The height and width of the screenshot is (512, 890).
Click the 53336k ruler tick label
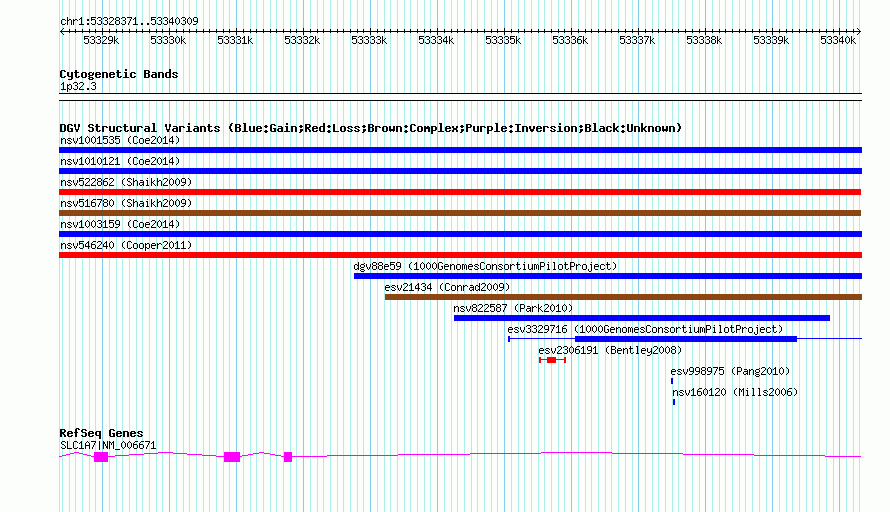click(x=570, y=41)
